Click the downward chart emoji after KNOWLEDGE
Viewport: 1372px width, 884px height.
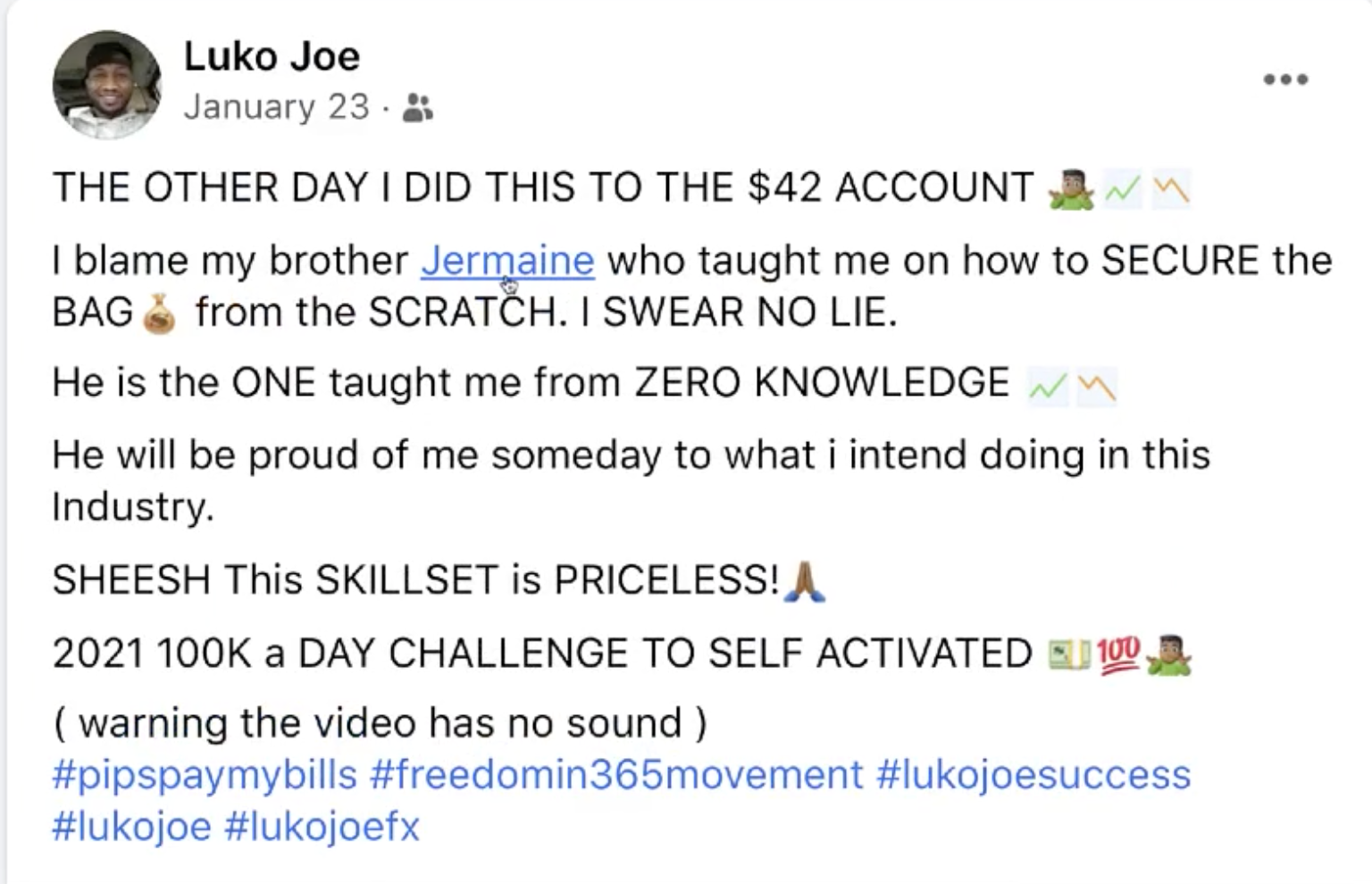1096,385
